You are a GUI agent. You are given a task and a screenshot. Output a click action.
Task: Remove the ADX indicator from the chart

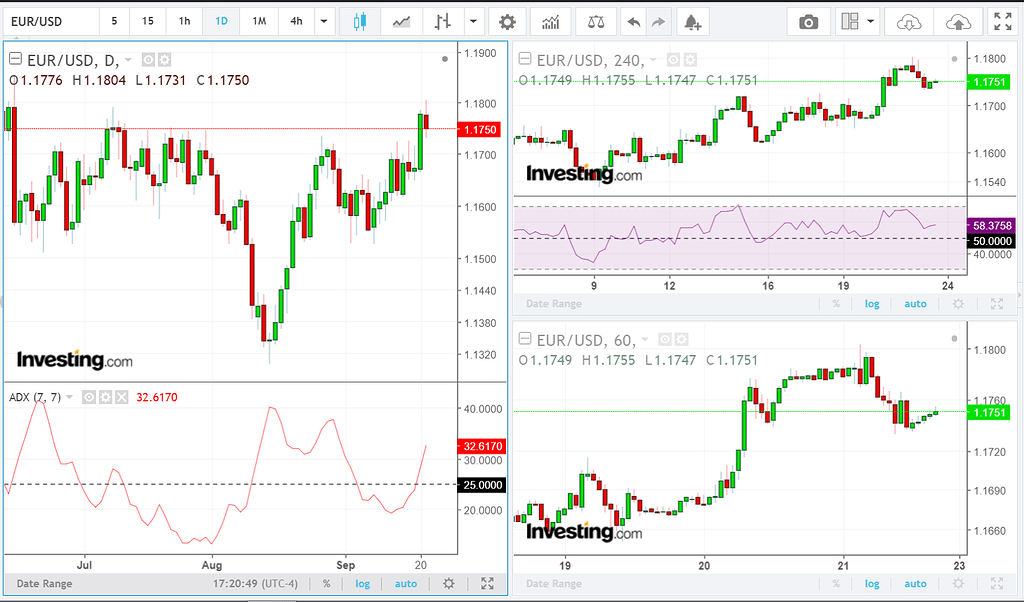(122, 397)
